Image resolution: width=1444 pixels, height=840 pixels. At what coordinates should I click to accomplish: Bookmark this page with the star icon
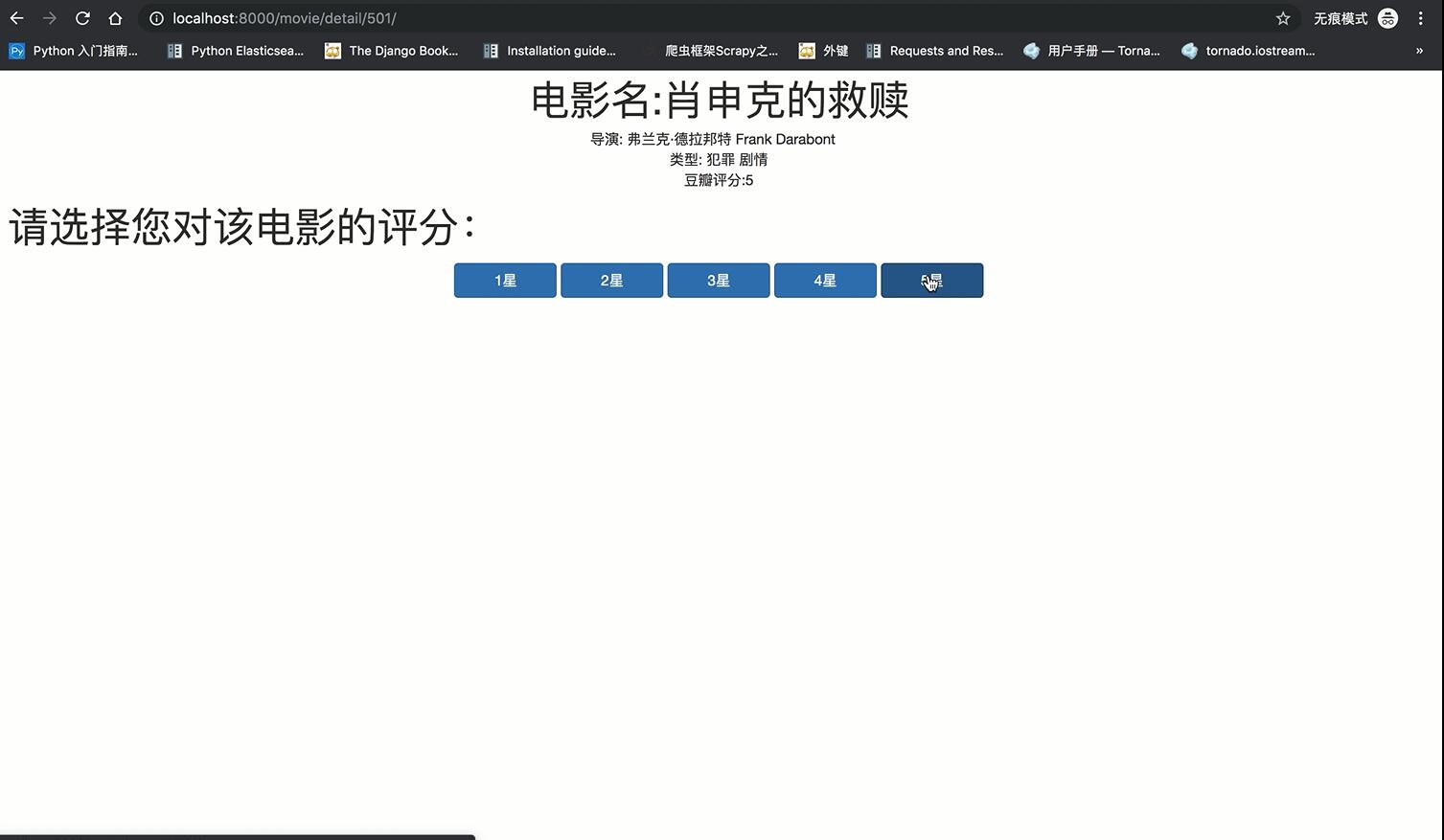coord(1283,18)
